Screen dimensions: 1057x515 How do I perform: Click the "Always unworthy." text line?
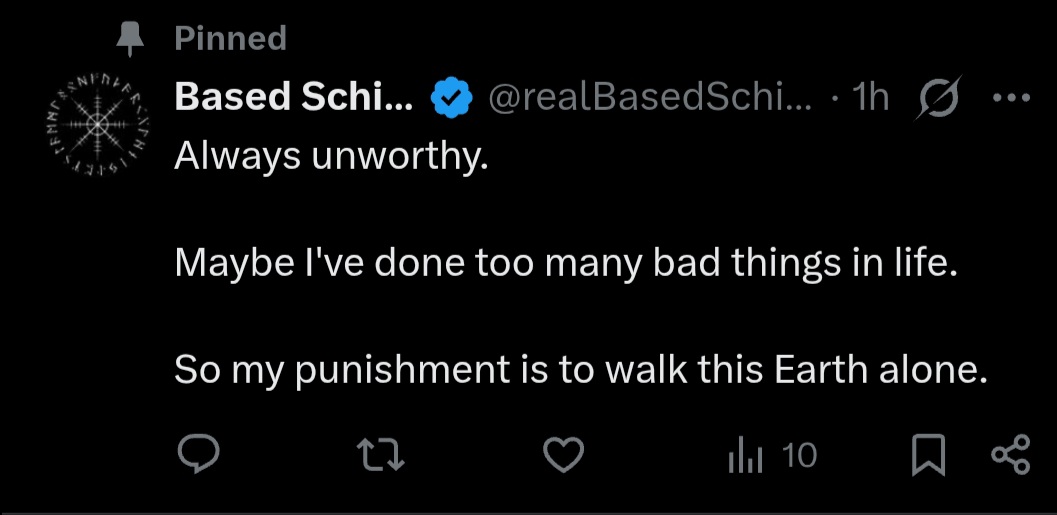(331, 155)
